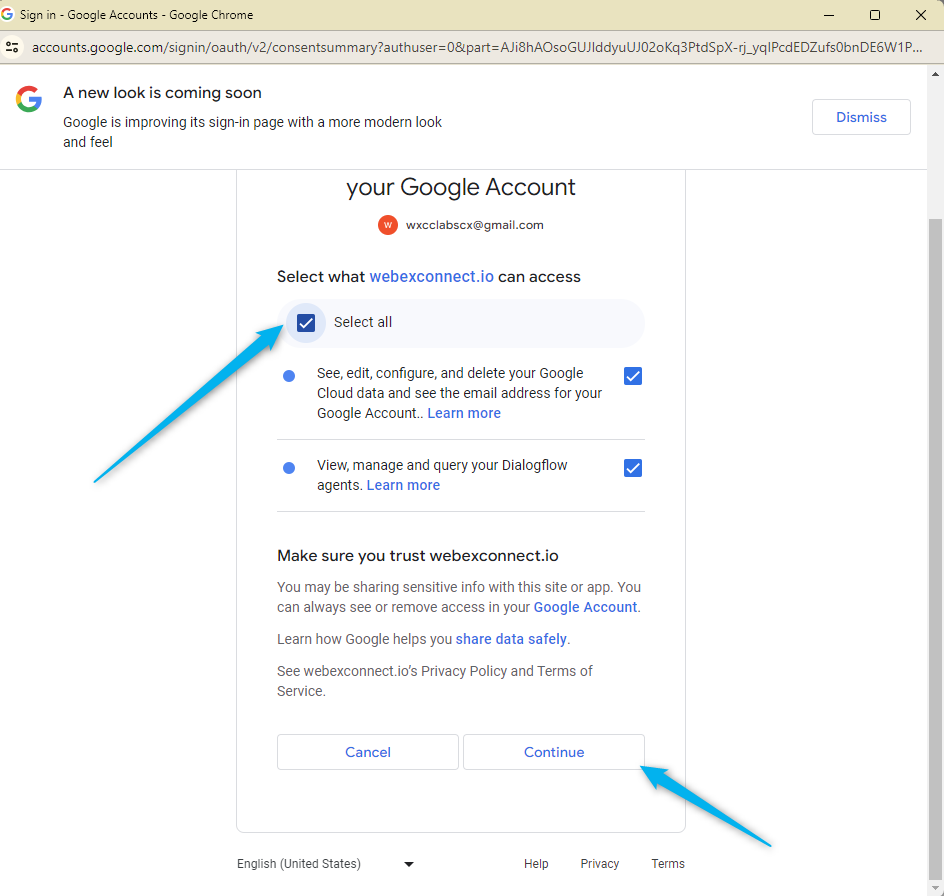The image size is (944, 896).
Task: Click the wxcclabscx@gmail.com account text
Action: [474, 225]
